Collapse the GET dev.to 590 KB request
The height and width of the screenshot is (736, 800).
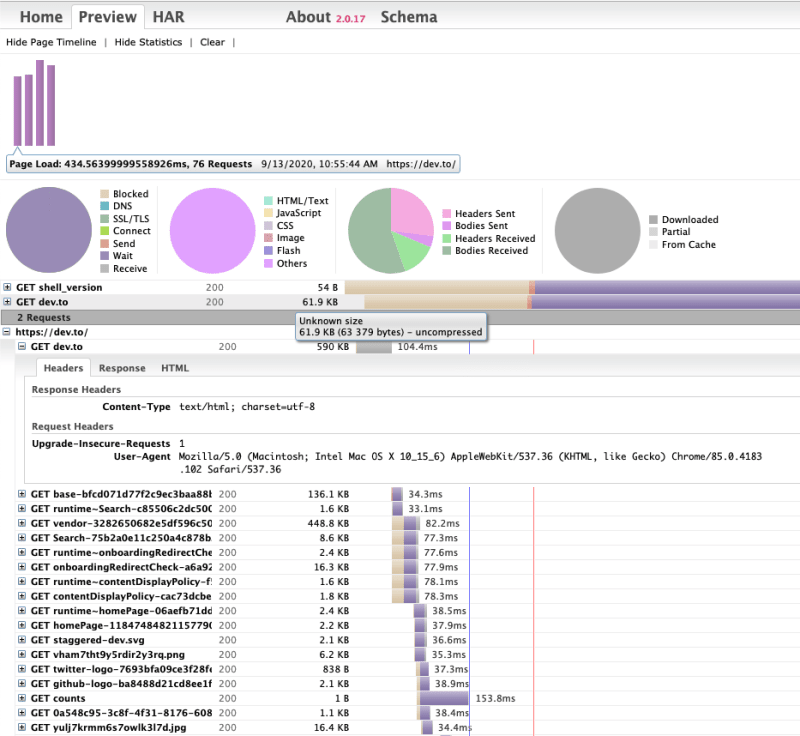[22, 346]
